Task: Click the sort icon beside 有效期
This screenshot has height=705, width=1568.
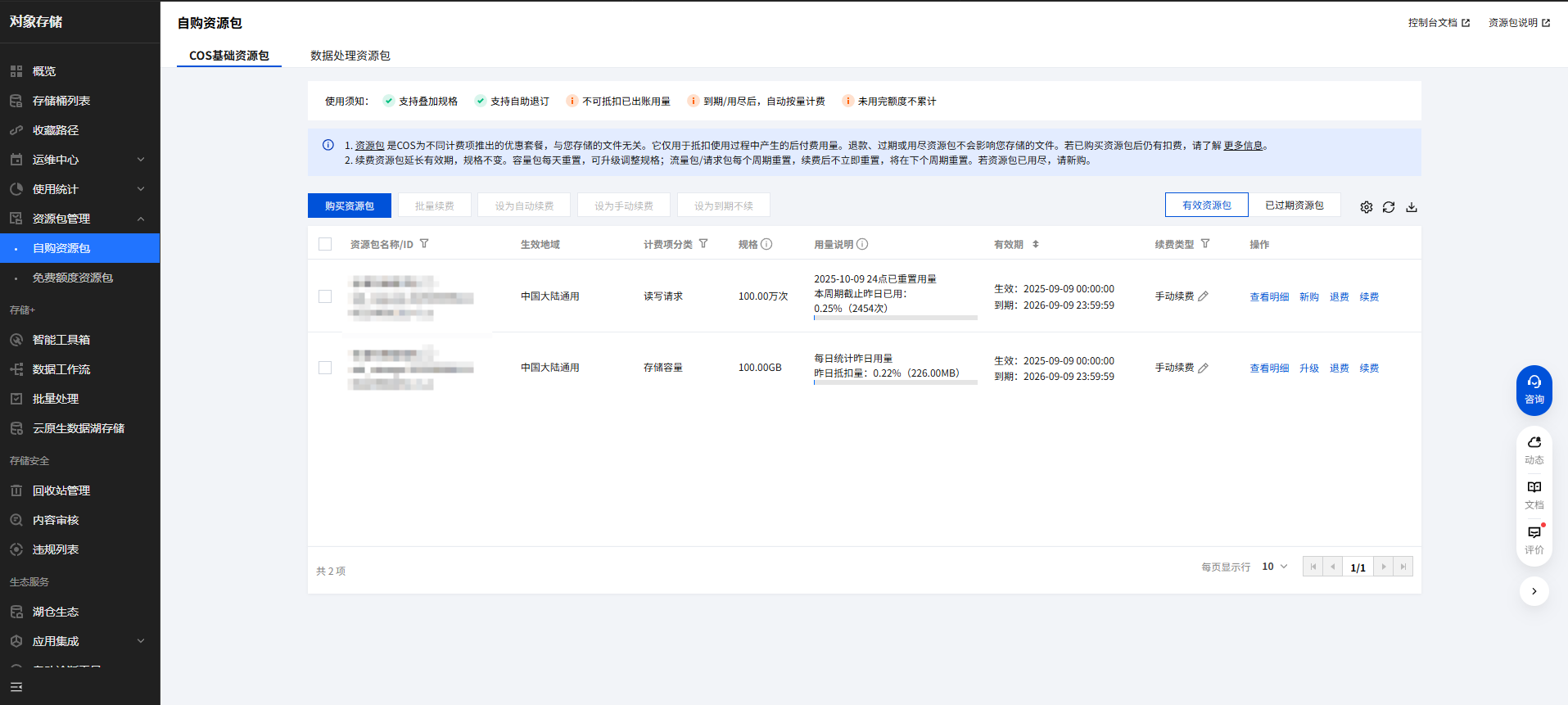Action: [x=1036, y=244]
